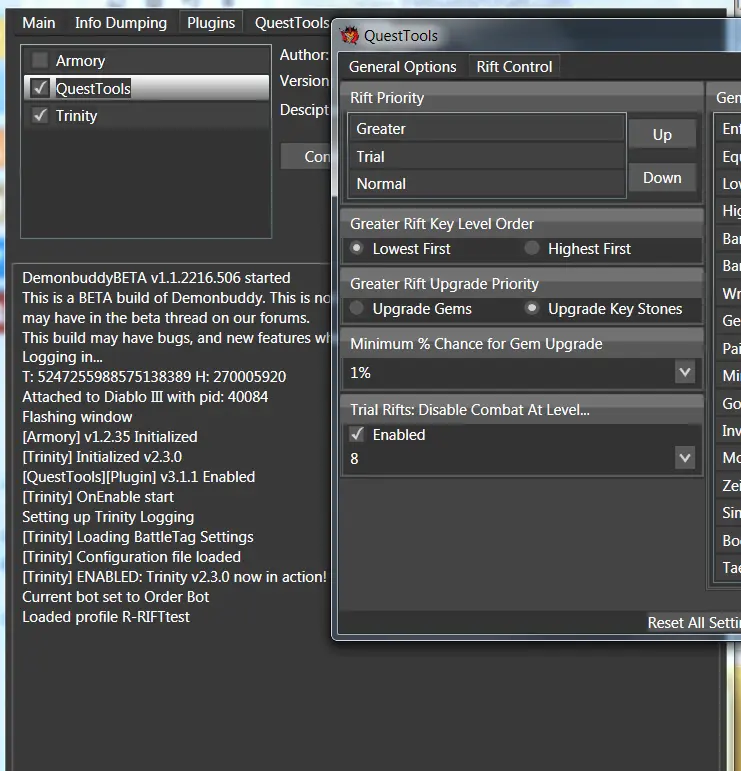Enable the Armory plugin checkbox

(x=40, y=60)
